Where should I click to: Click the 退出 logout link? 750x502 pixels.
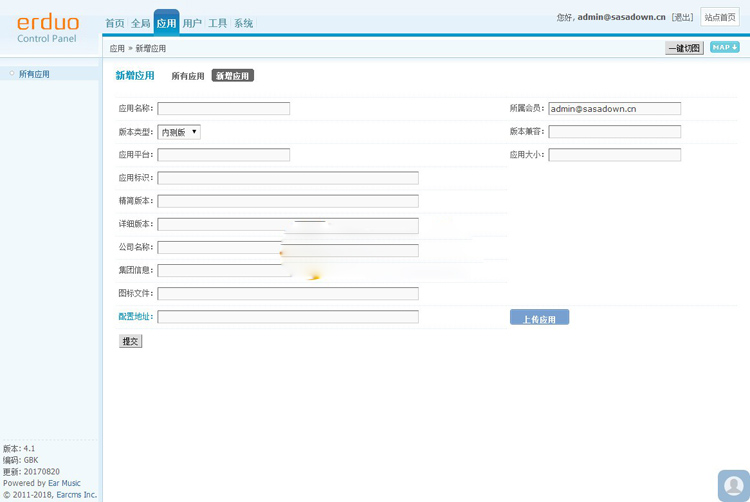(x=682, y=17)
